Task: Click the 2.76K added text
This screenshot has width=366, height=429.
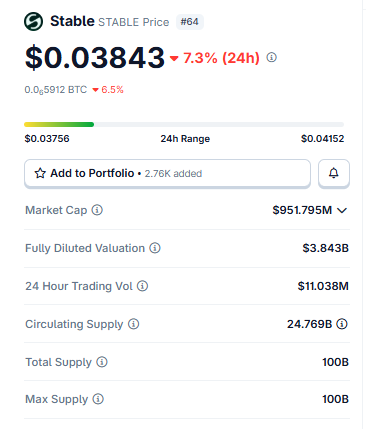Action: click(173, 174)
